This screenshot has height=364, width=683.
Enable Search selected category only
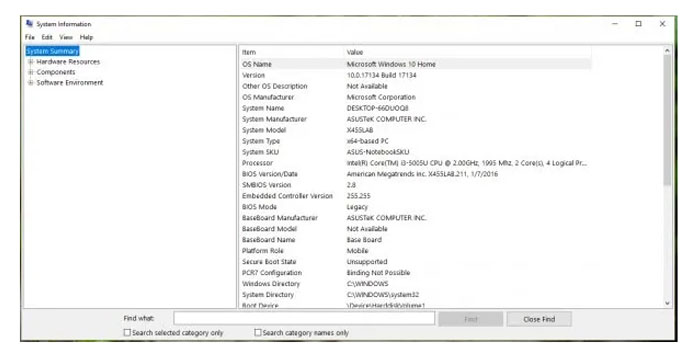coord(127,333)
